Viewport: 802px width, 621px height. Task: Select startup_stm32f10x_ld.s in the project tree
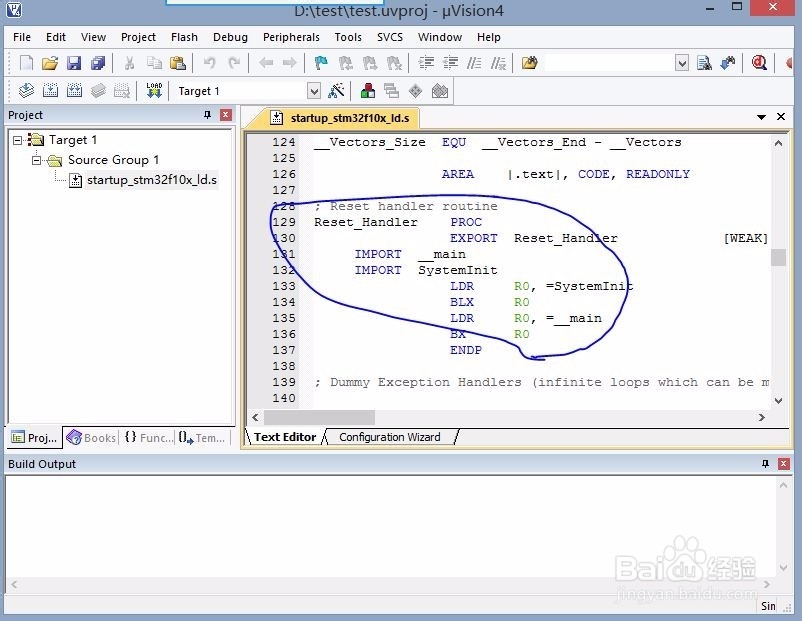[x=151, y=180]
